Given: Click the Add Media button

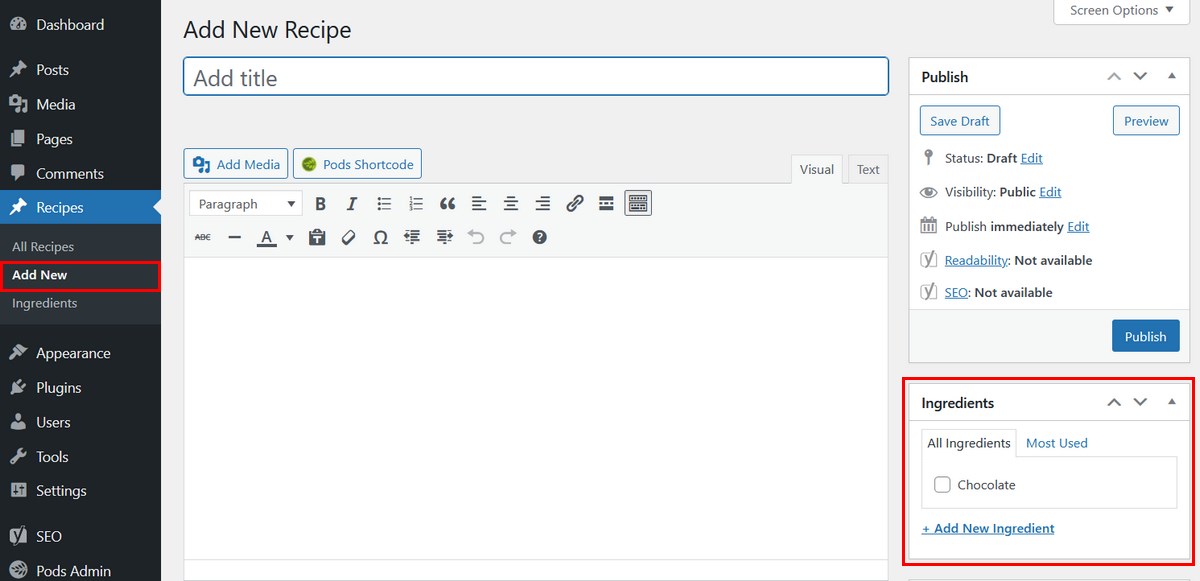Looking at the screenshot, I should click(x=236, y=164).
